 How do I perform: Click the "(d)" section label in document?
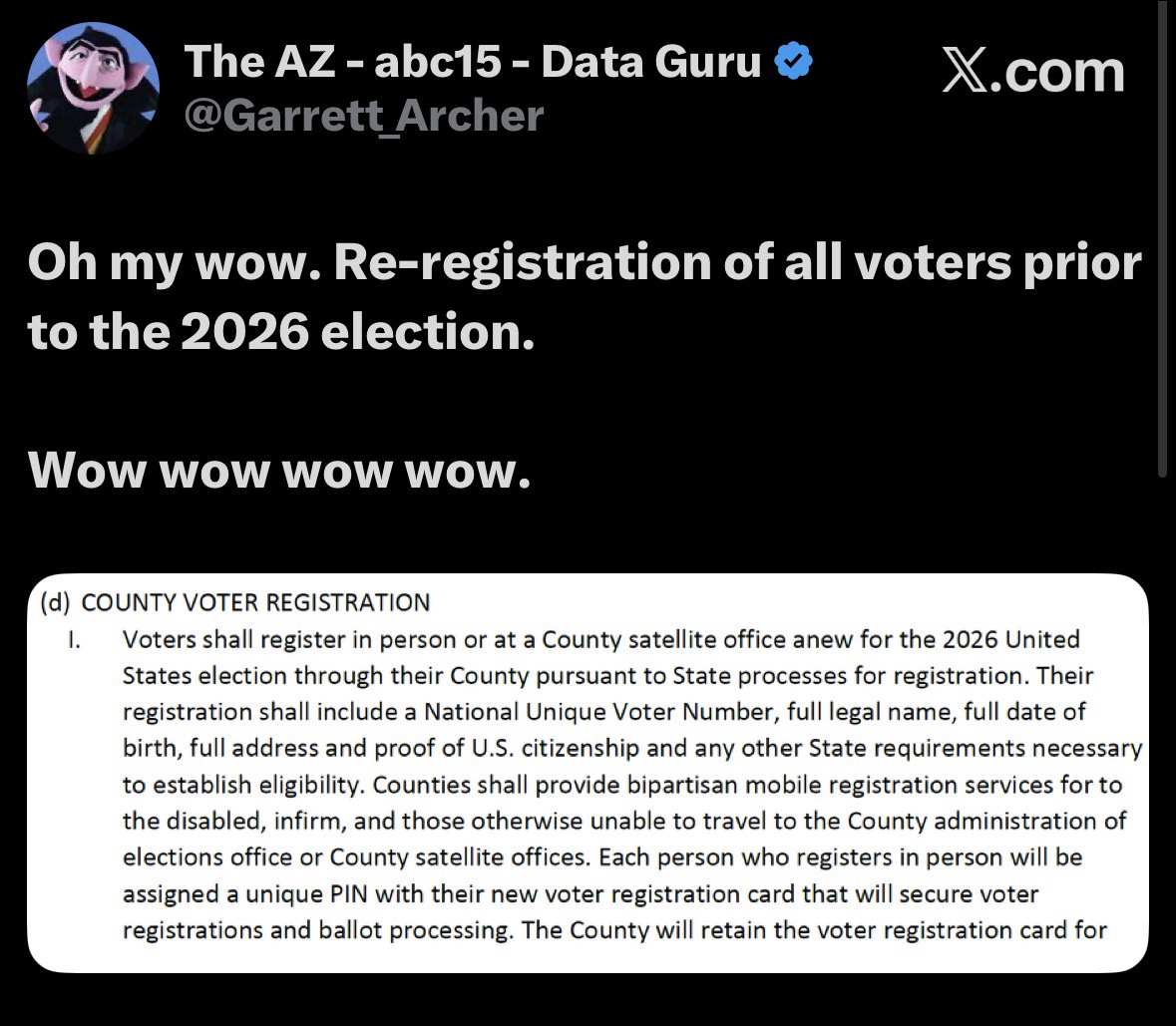pos(56,602)
